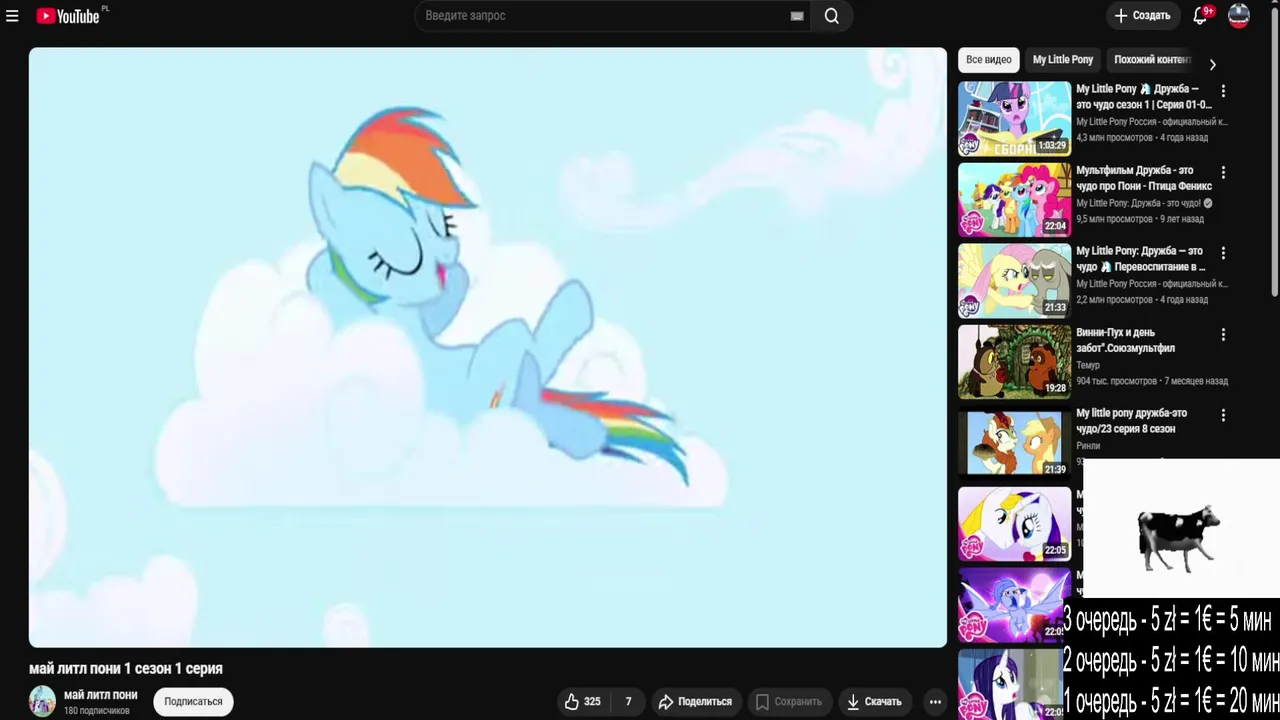Select the 'Все видео' chip
The width and height of the screenshot is (1280, 720).
coord(988,60)
